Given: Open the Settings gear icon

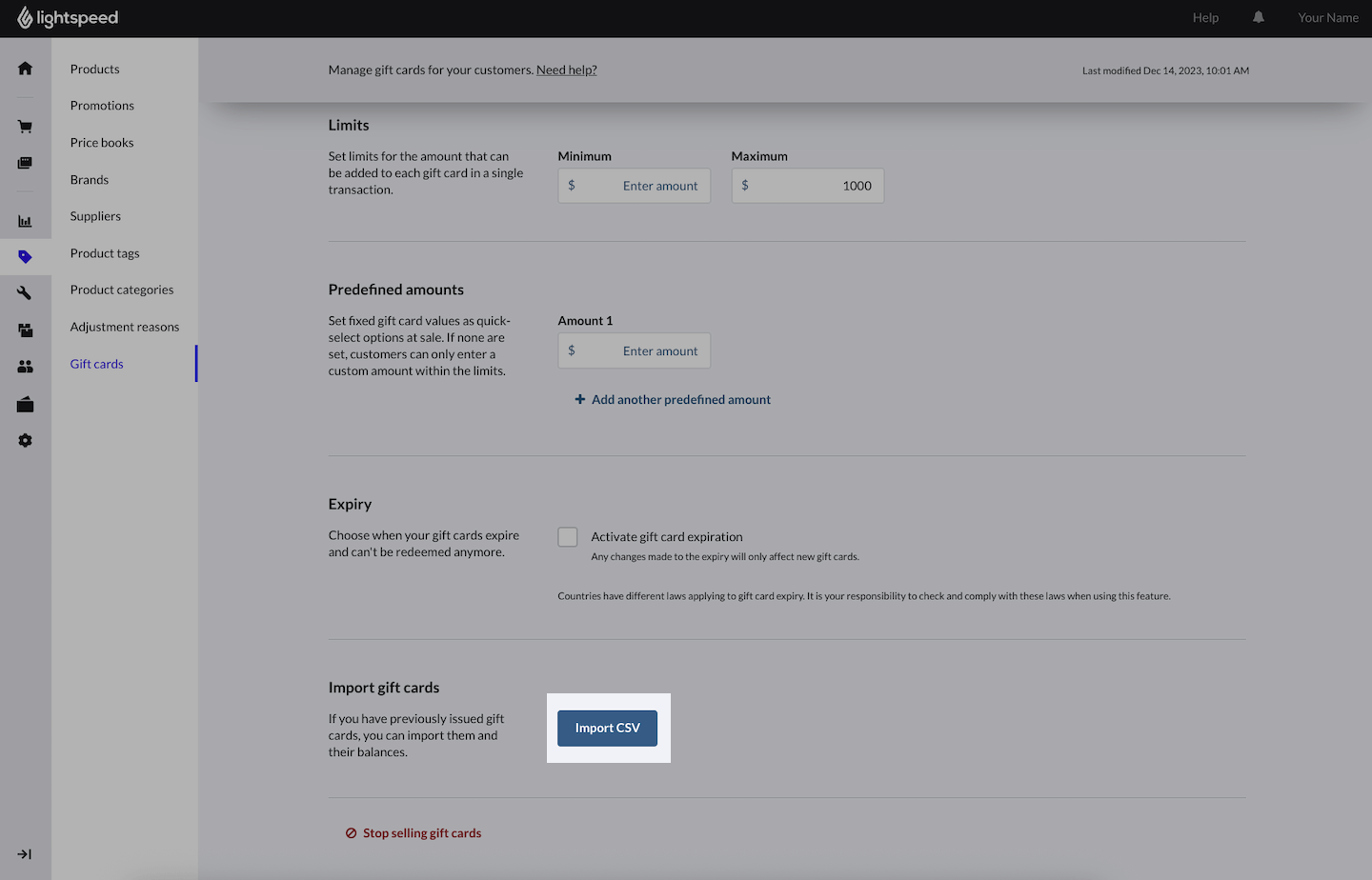Looking at the screenshot, I should [x=25, y=440].
